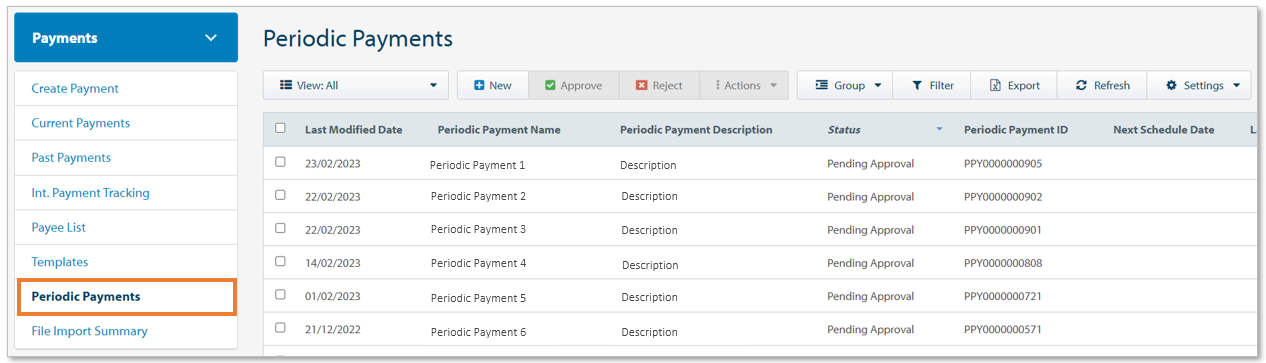The width and height of the screenshot is (1266, 363).
Task: Go to Current Payments in the sidebar
Action: [81, 123]
